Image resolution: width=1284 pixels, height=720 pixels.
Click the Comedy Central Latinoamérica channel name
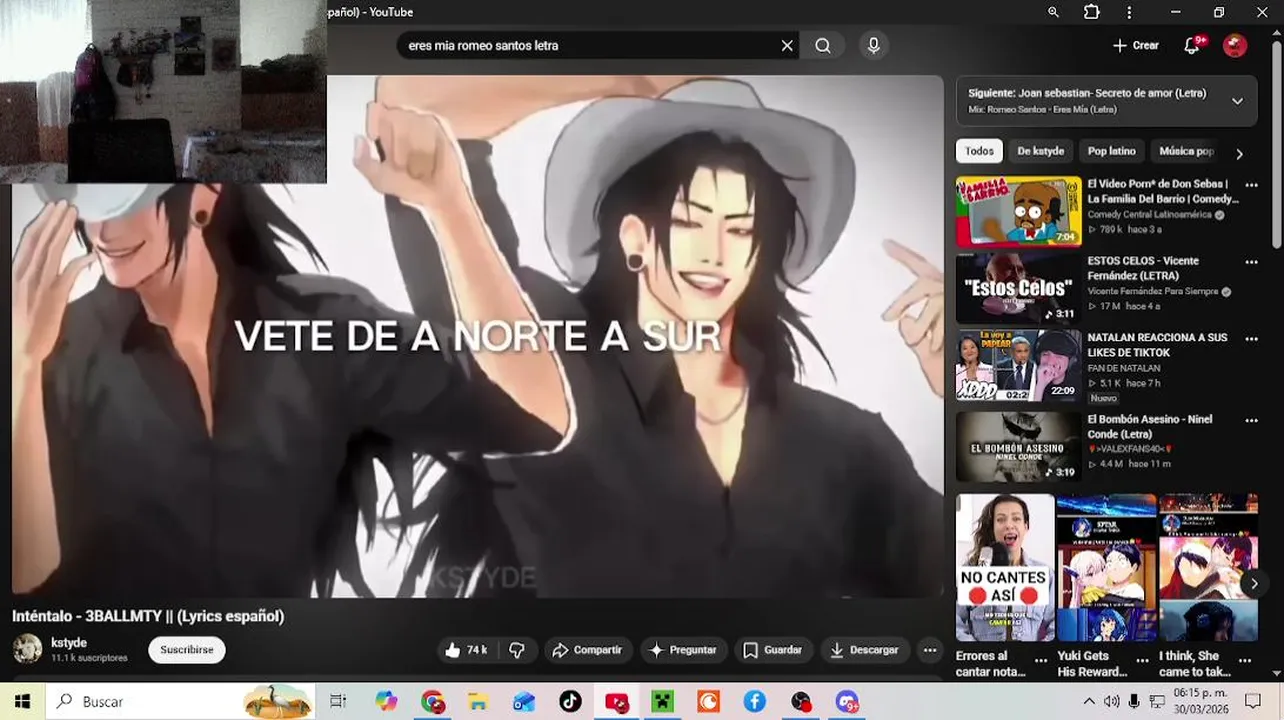[x=1149, y=215]
